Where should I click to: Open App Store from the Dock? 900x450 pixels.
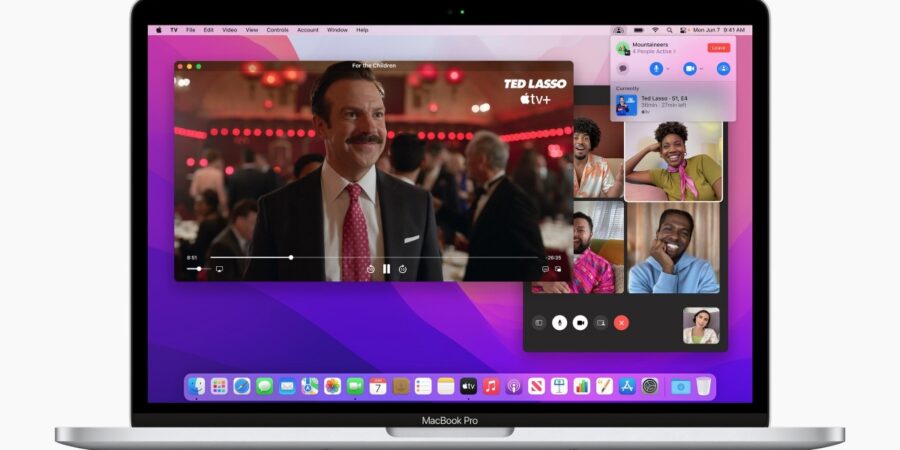[x=627, y=386]
